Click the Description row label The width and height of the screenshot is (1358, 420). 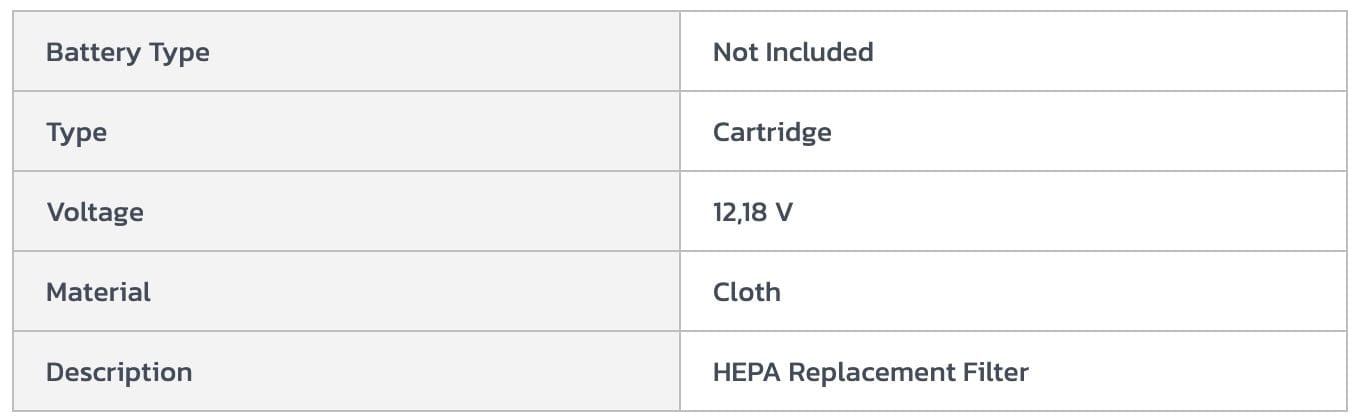[x=119, y=372]
